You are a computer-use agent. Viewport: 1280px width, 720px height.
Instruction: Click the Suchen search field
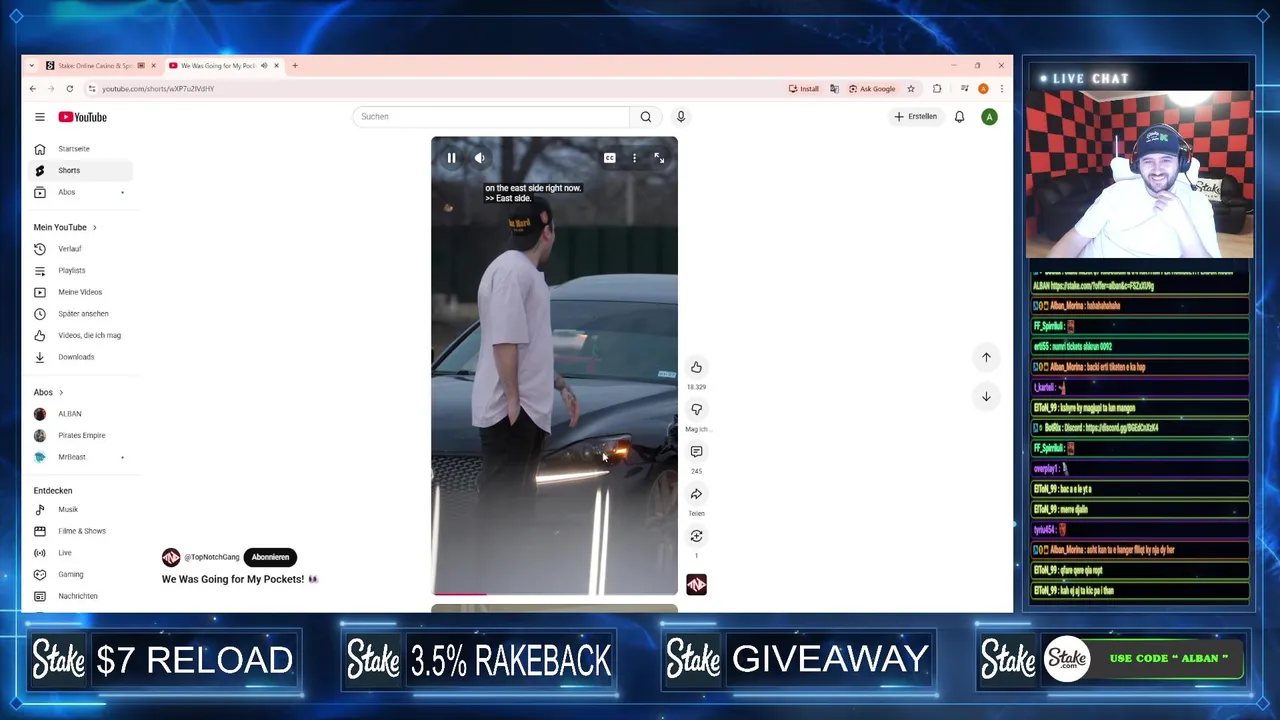pos(491,117)
